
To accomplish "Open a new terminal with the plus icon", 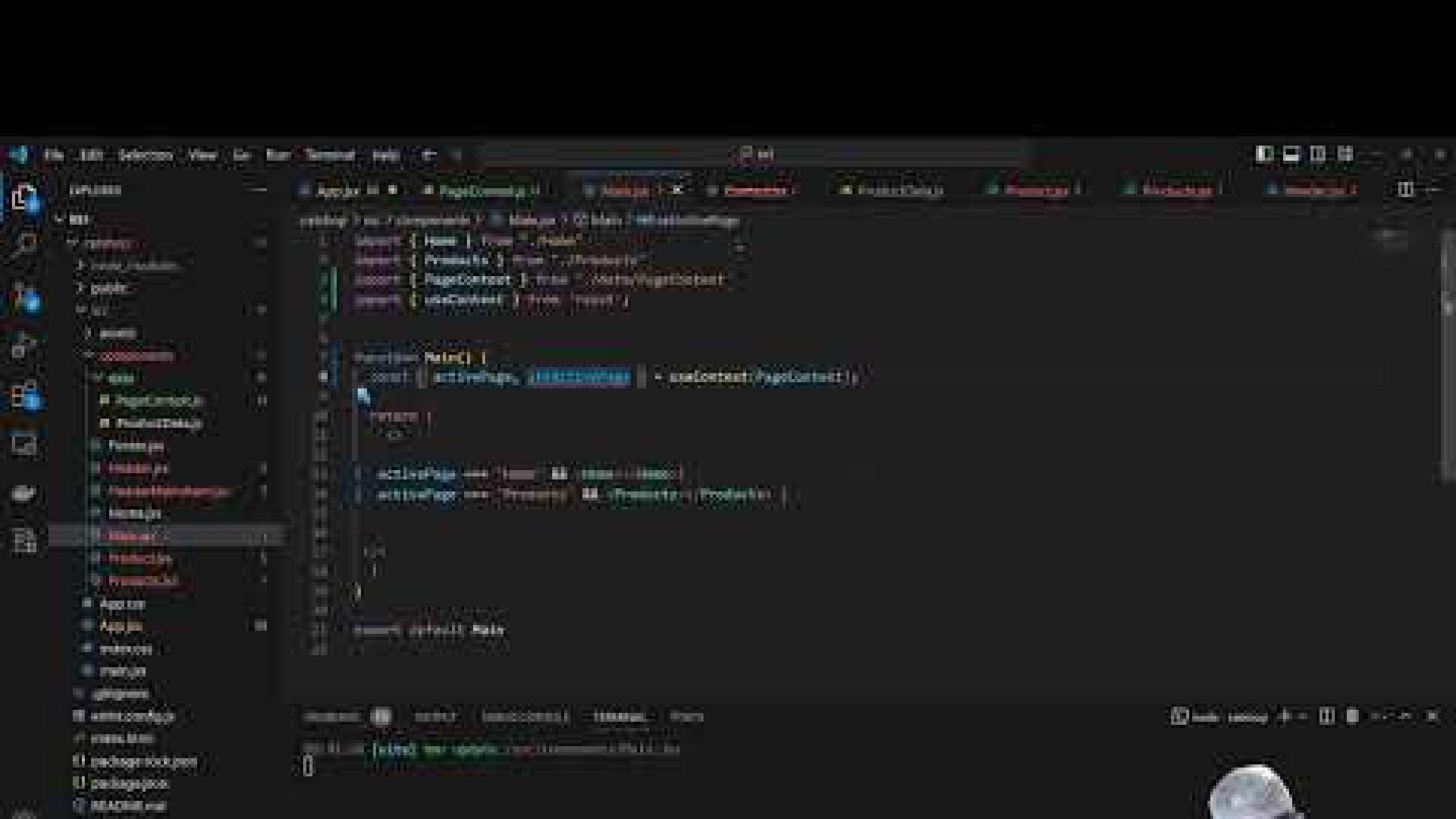I will (x=1283, y=717).
